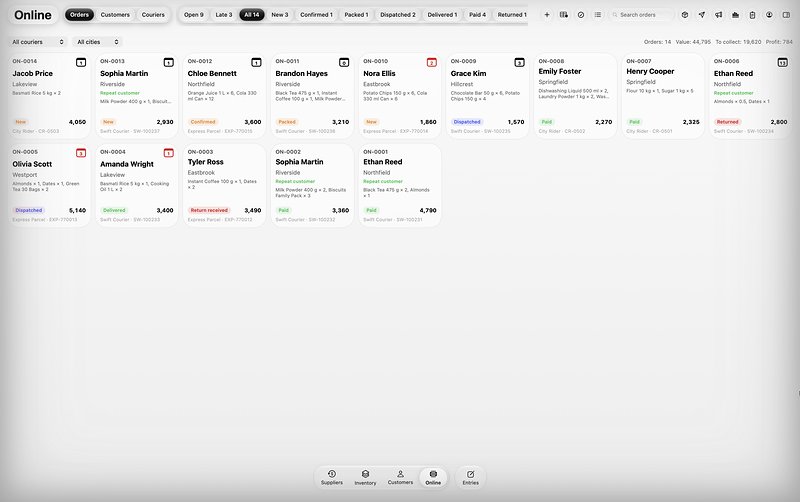This screenshot has height=502, width=800.
Task: Open Emily Foster order ON-0008 card
Action: (x=575, y=95)
